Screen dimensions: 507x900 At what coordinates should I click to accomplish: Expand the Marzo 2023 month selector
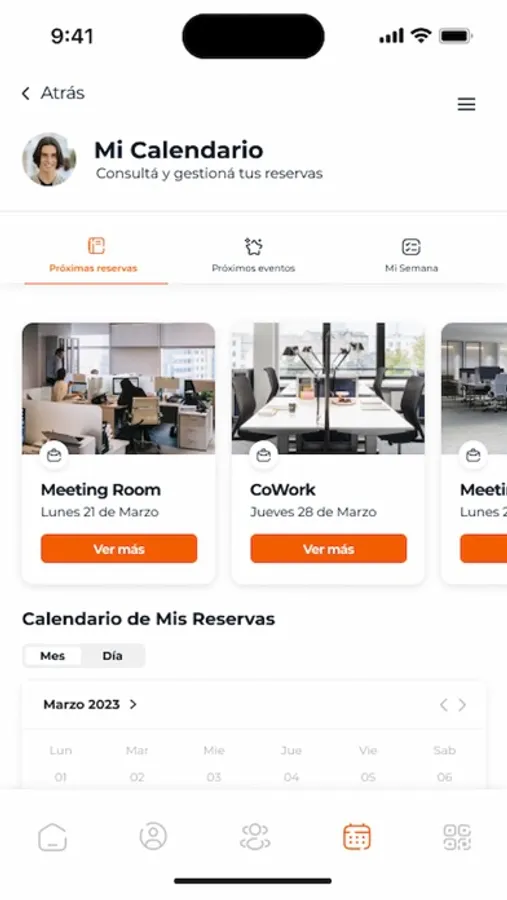coord(90,704)
